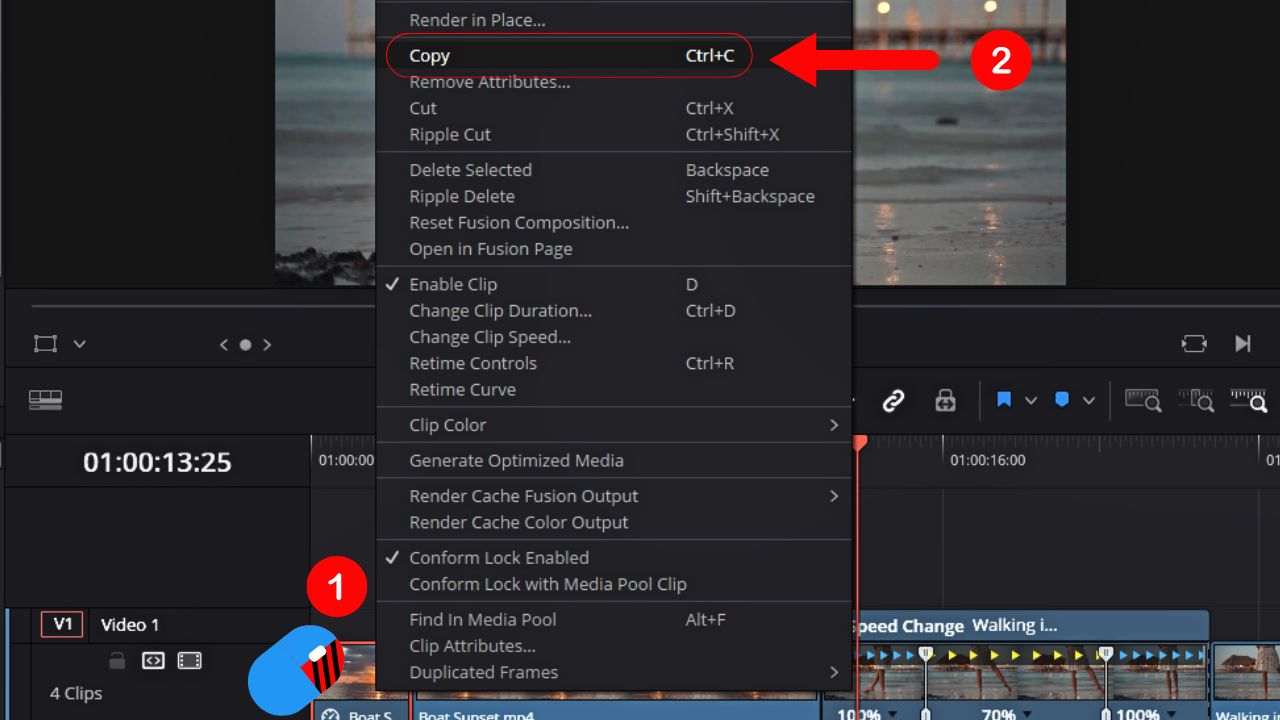
Task: Expand the Duplicated Frames submenu
Action: coord(483,672)
